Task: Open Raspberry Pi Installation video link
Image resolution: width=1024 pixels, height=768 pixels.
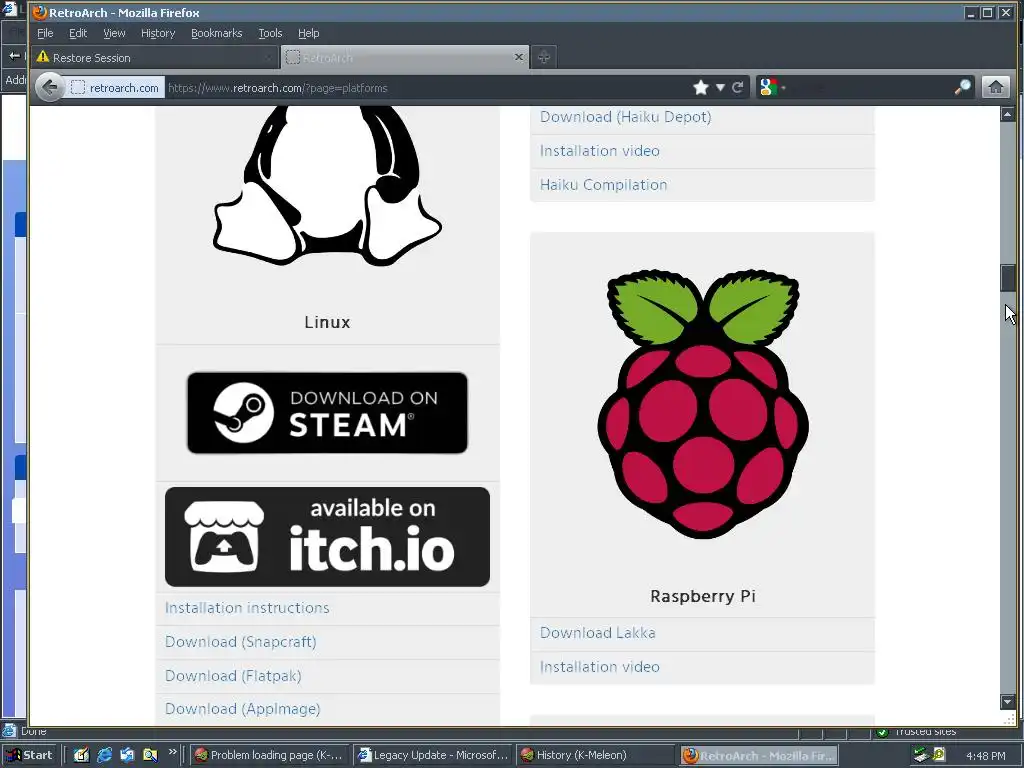Action: point(600,667)
